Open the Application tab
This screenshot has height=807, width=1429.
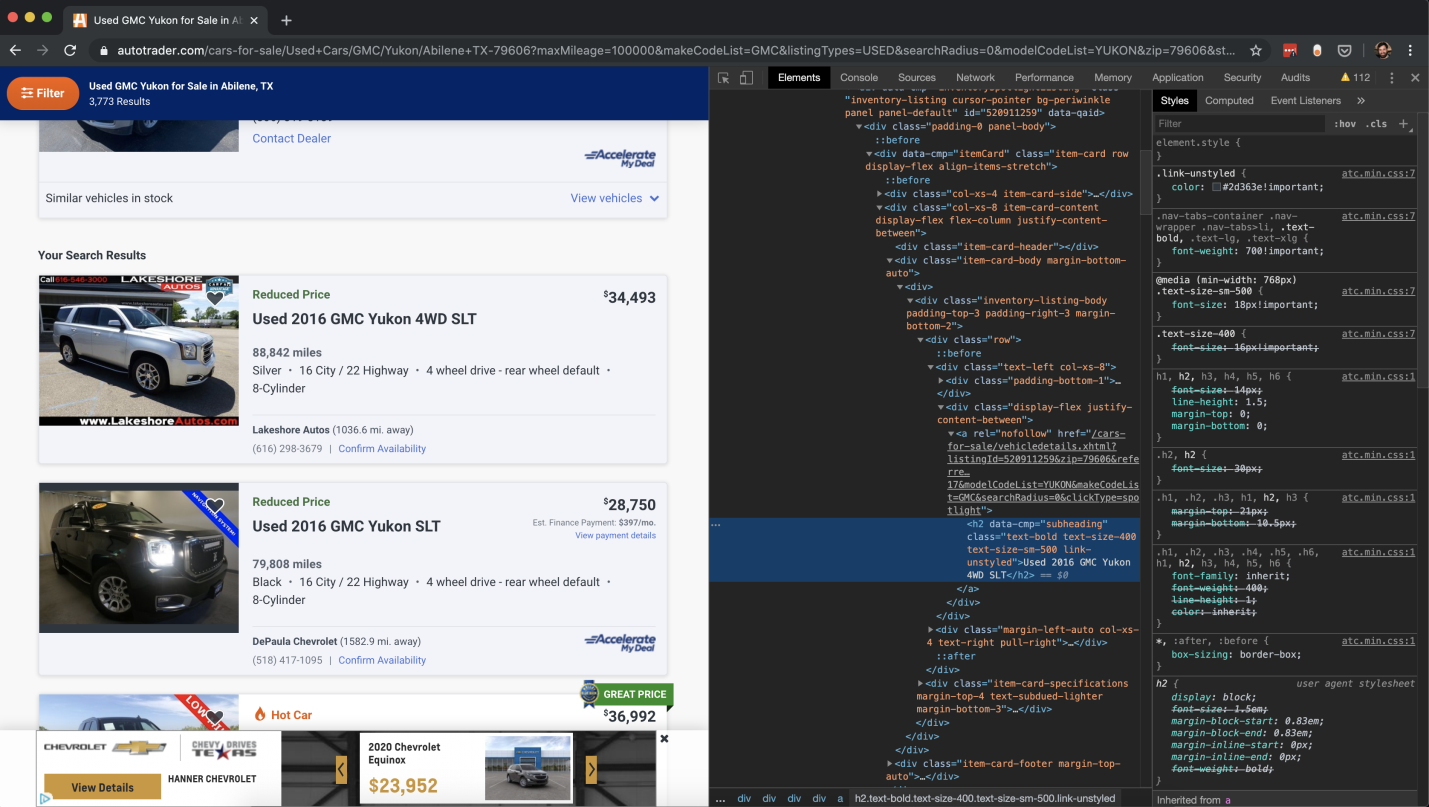pos(1178,78)
